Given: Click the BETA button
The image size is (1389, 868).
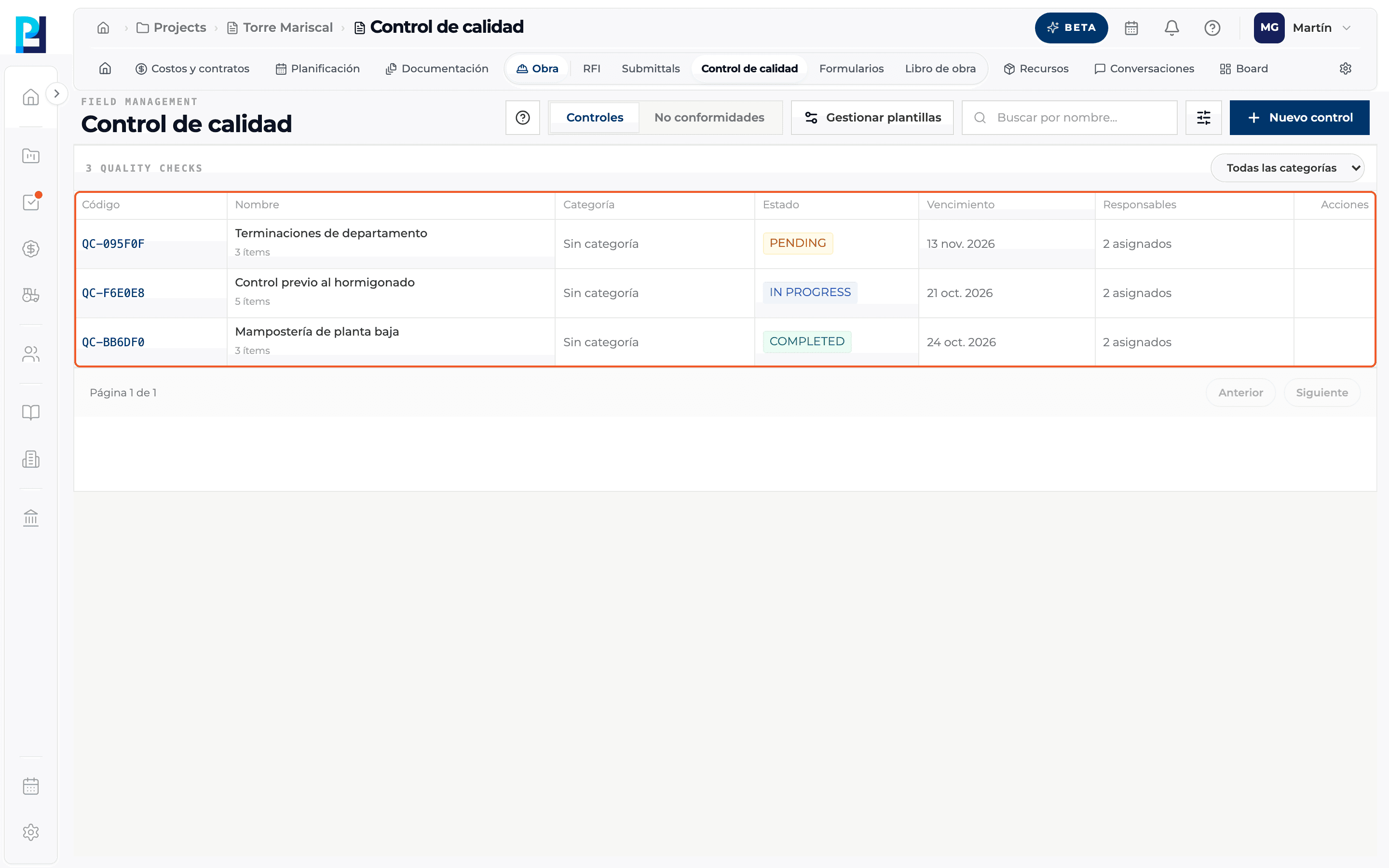Looking at the screenshot, I should tap(1071, 27).
